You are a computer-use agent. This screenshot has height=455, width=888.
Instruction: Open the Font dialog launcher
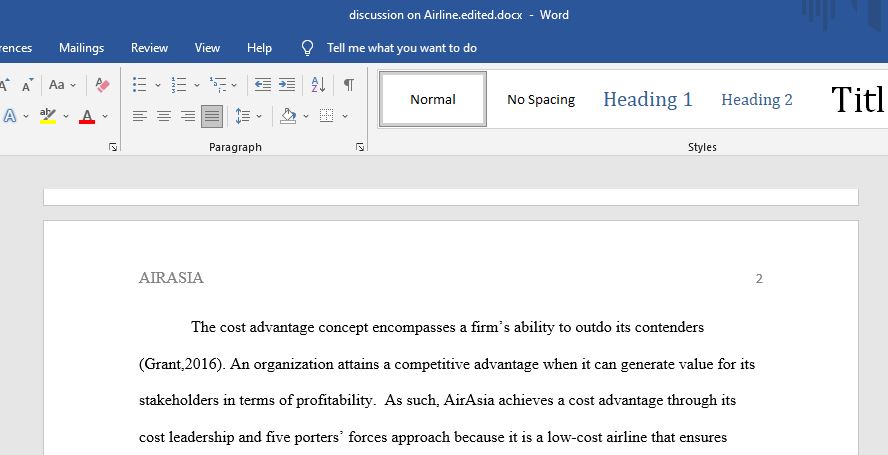tap(113, 147)
